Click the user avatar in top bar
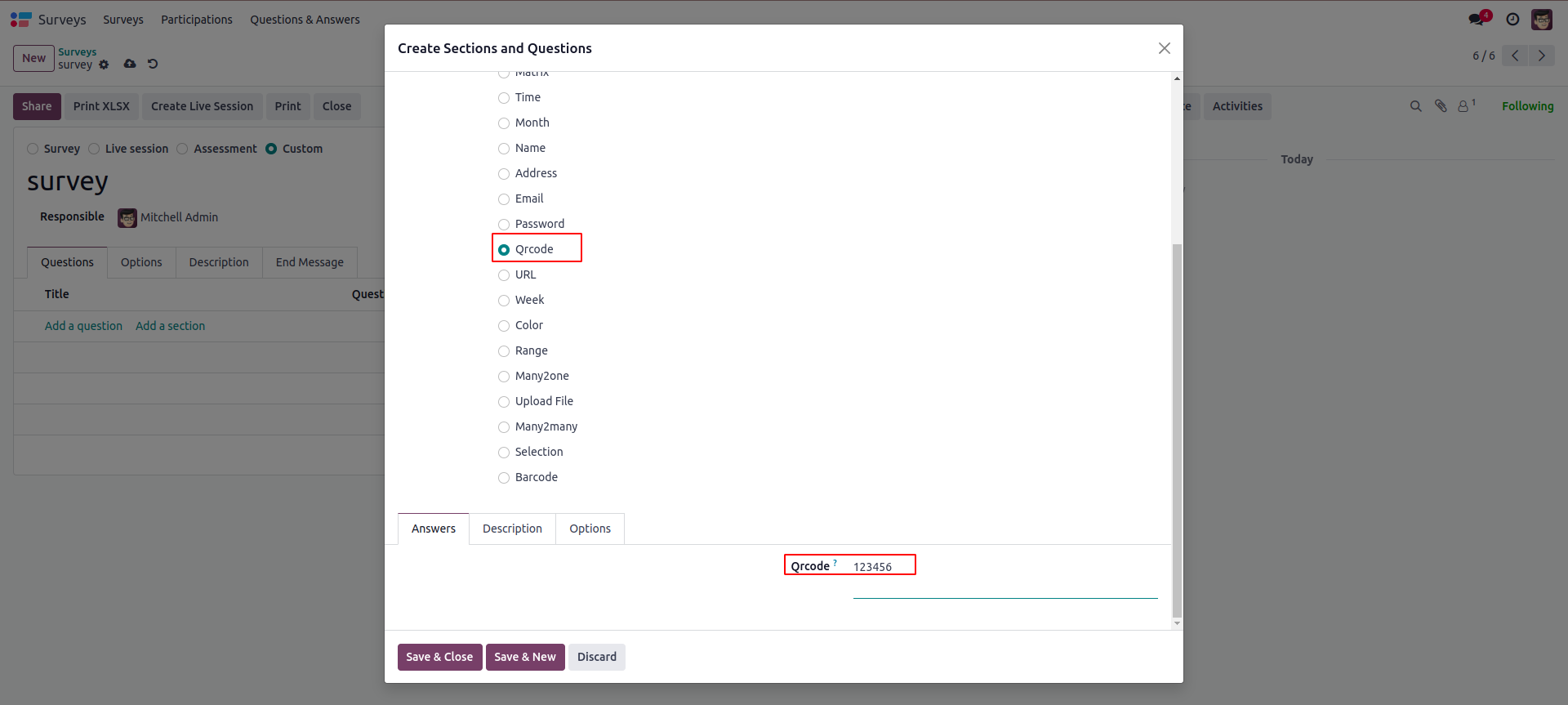This screenshot has width=1568, height=705. point(1542,20)
